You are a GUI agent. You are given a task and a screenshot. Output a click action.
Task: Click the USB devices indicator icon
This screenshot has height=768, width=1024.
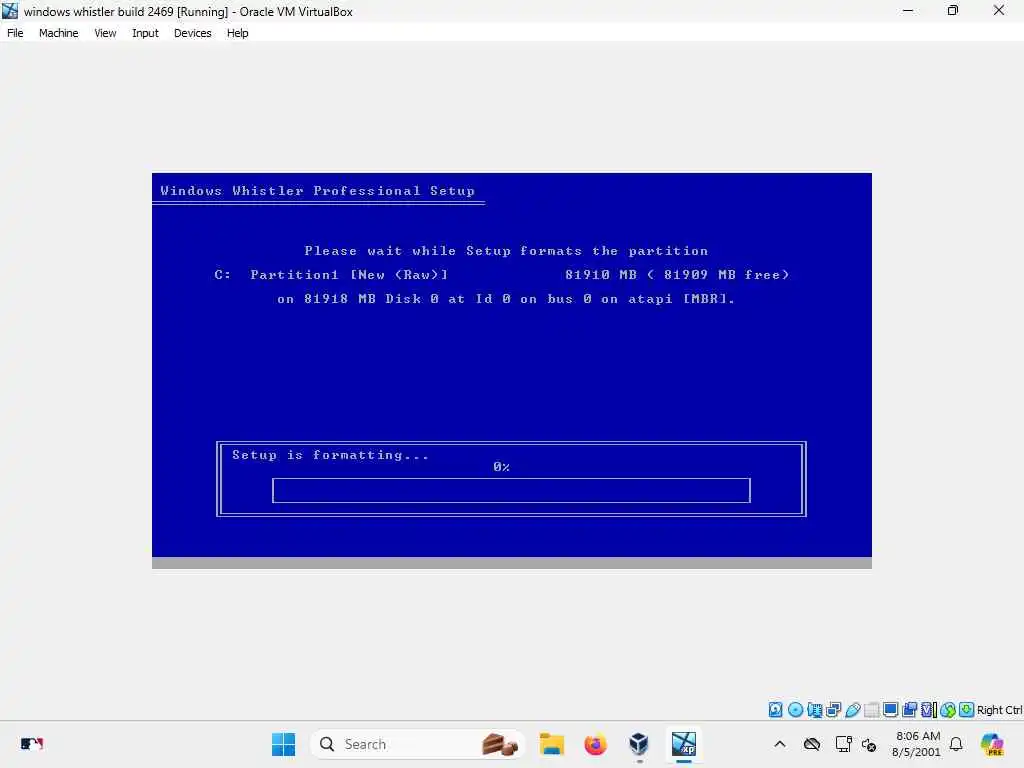pyautogui.click(x=853, y=710)
